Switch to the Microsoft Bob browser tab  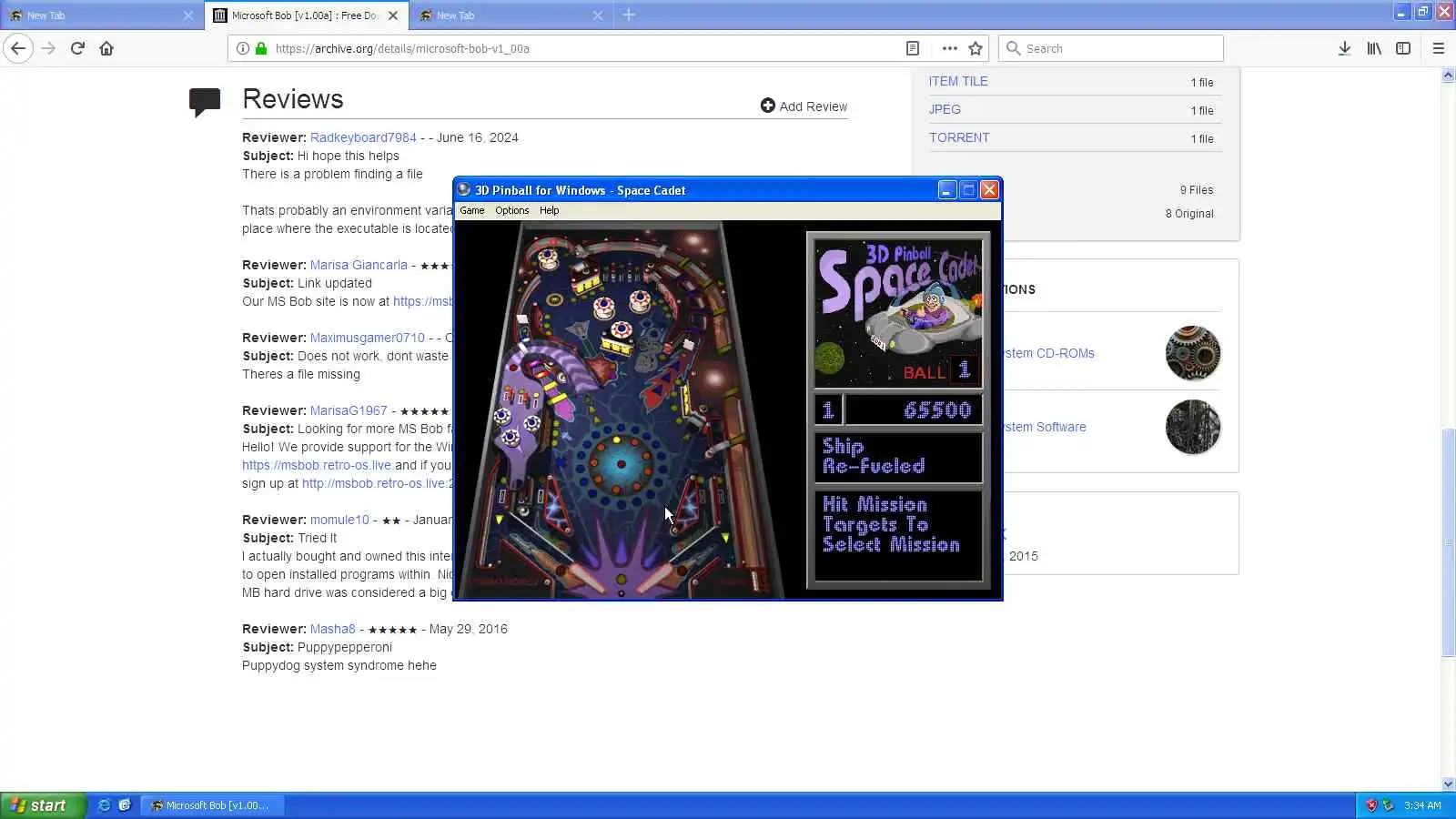tap(308, 15)
